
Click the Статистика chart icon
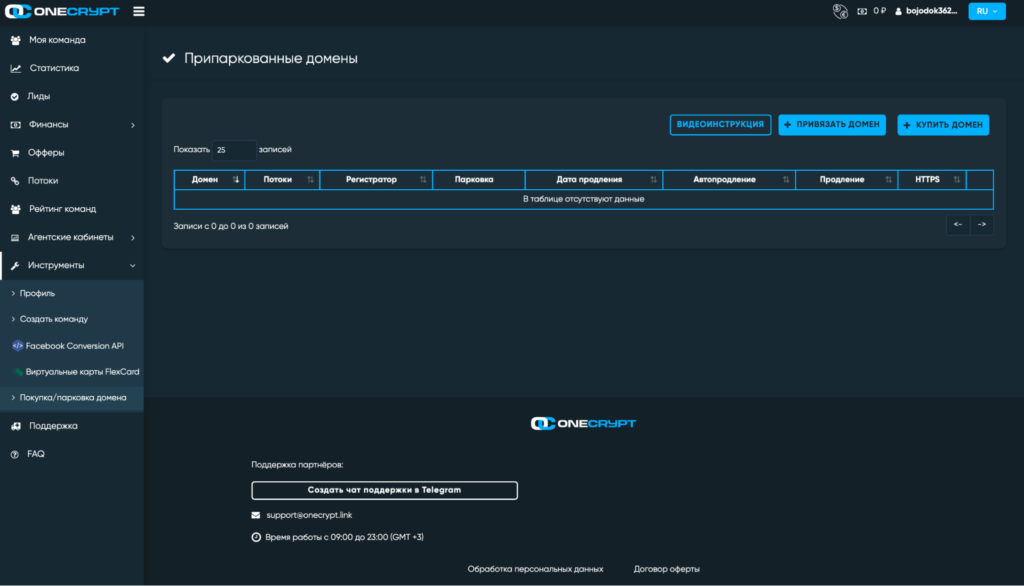click(16, 69)
